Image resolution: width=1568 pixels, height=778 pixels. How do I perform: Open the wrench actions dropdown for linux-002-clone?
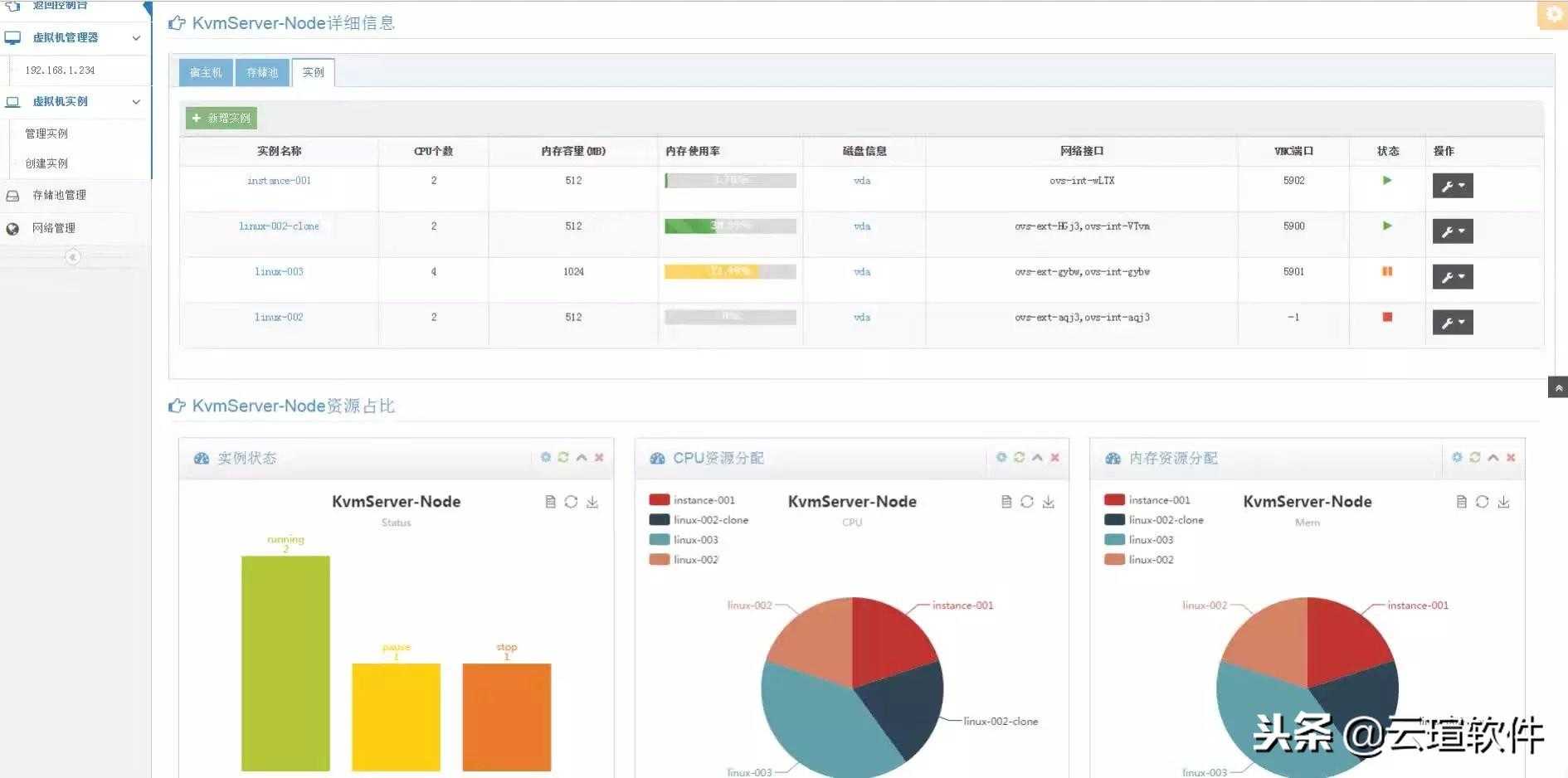click(1453, 231)
